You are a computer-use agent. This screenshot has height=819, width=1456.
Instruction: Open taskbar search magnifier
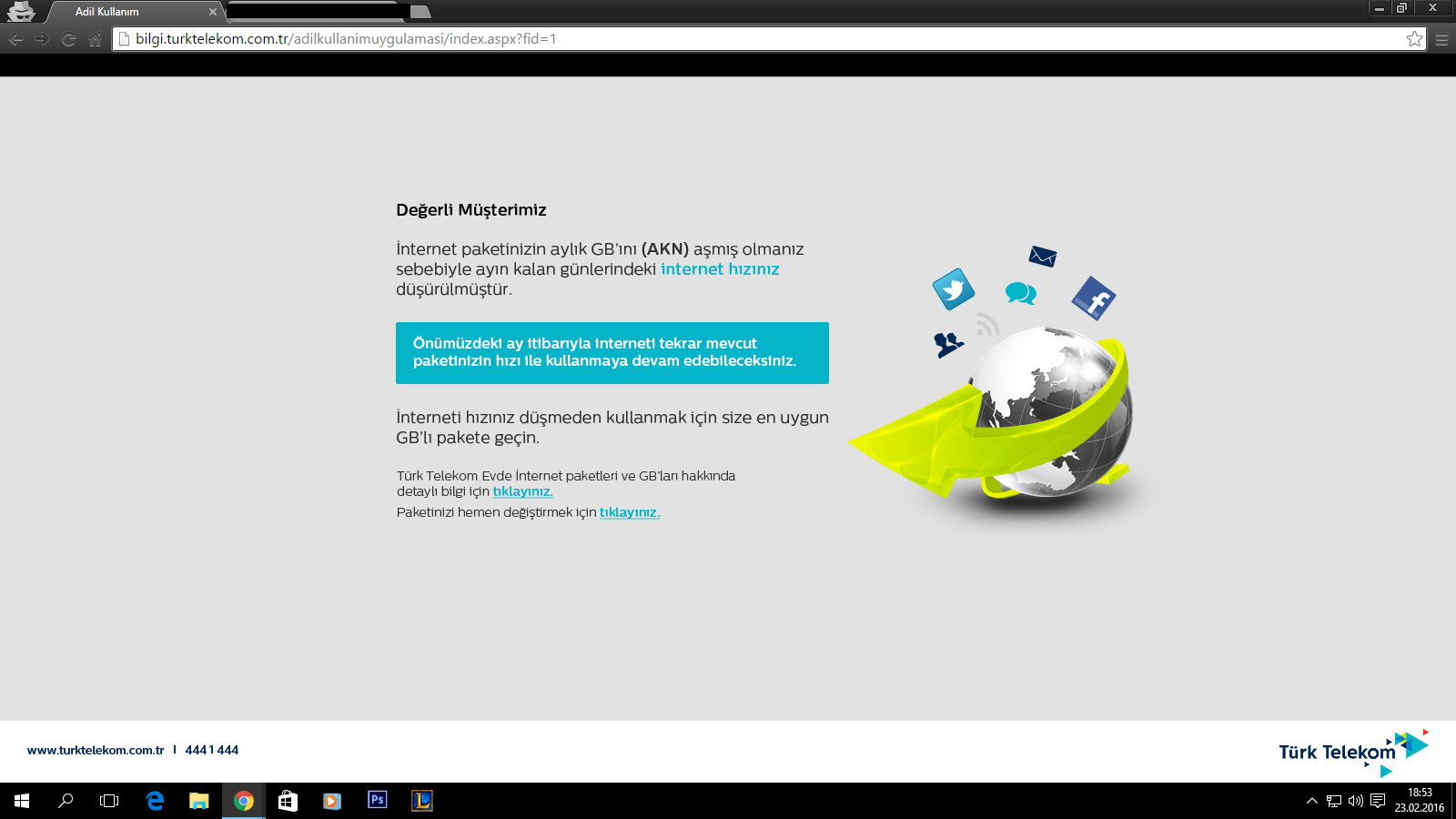[66, 801]
